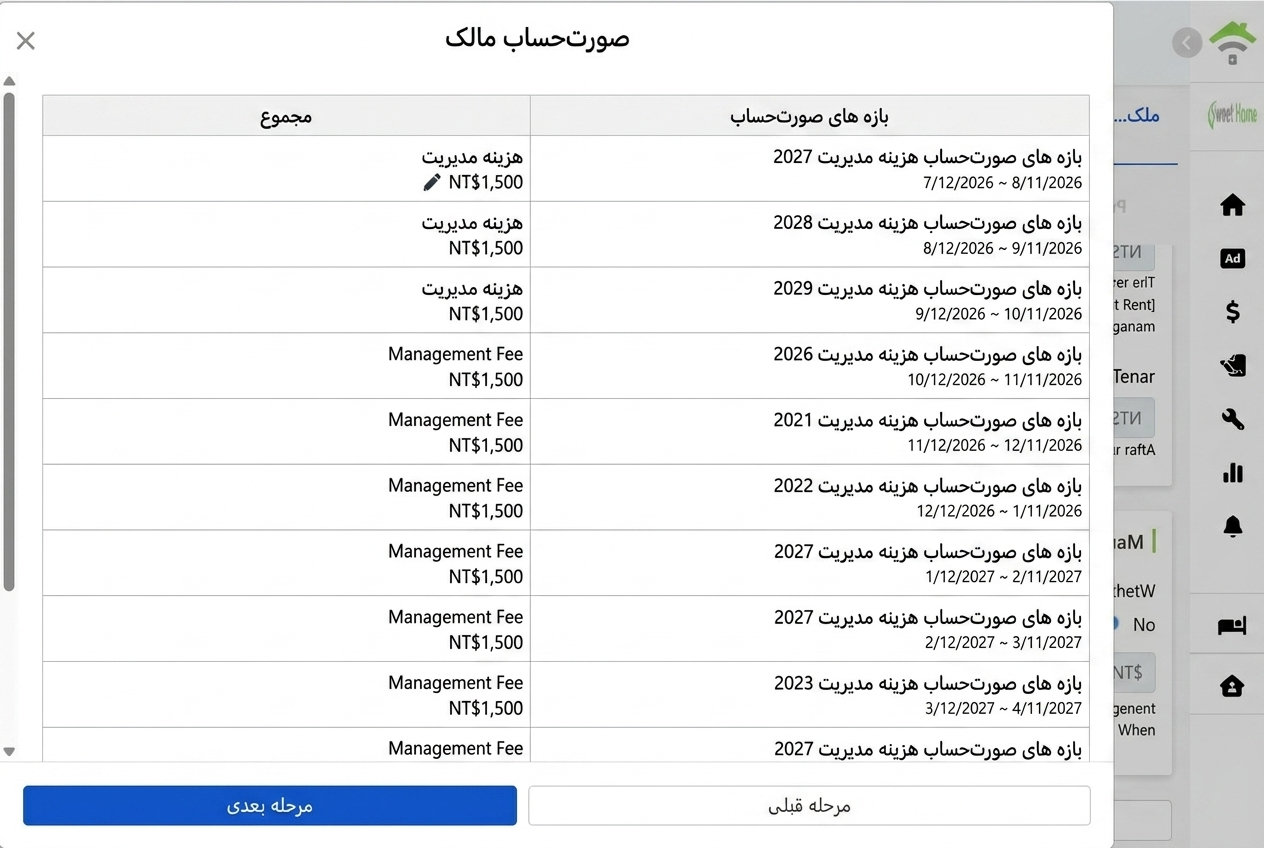Click Management Fee in the 2026 title row

click(x=455, y=355)
